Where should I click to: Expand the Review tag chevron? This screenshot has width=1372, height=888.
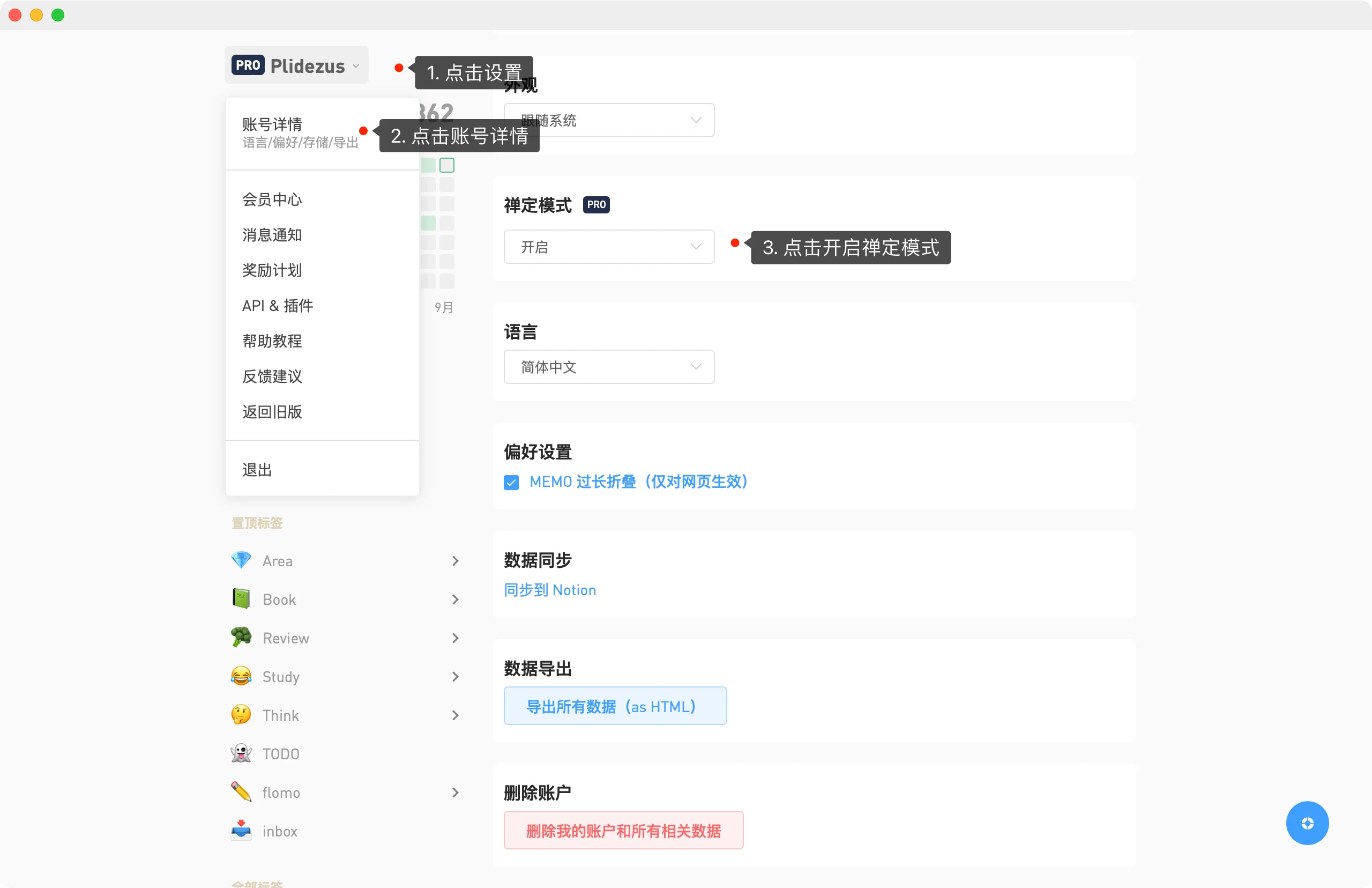(x=455, y=638)
